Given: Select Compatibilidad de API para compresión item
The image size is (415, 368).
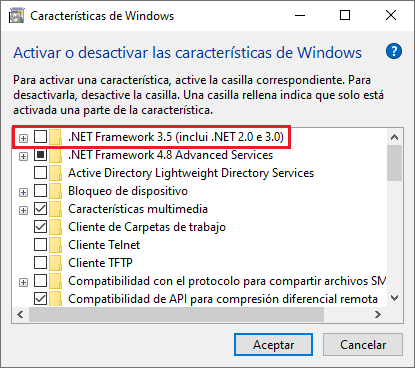Looking at the screenshot, I should tap(223, 299).
